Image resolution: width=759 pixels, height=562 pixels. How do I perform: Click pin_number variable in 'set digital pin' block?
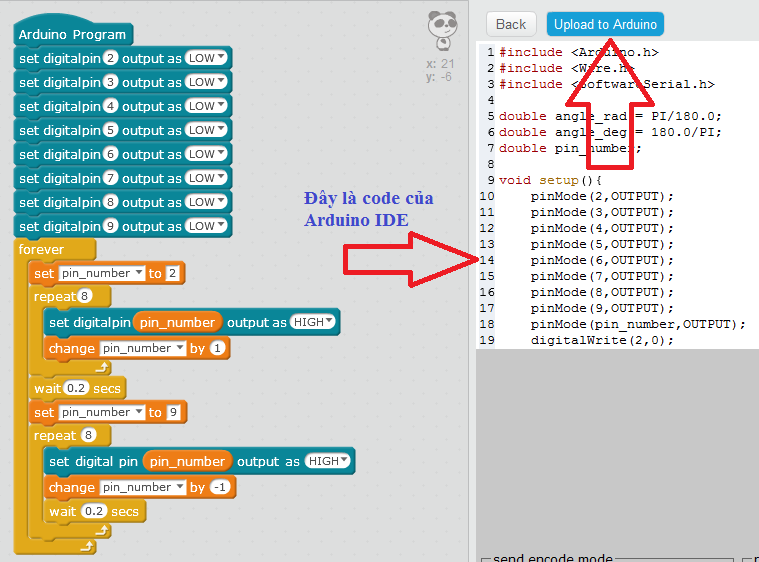tap(187, 461)
